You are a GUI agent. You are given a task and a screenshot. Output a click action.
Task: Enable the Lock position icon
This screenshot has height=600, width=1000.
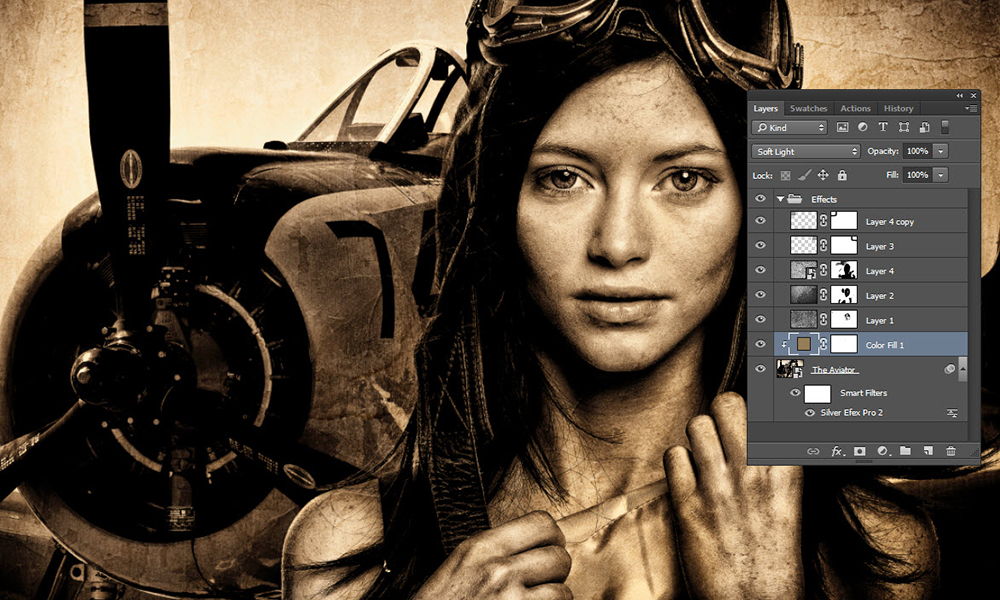click(x=823, y=174)
